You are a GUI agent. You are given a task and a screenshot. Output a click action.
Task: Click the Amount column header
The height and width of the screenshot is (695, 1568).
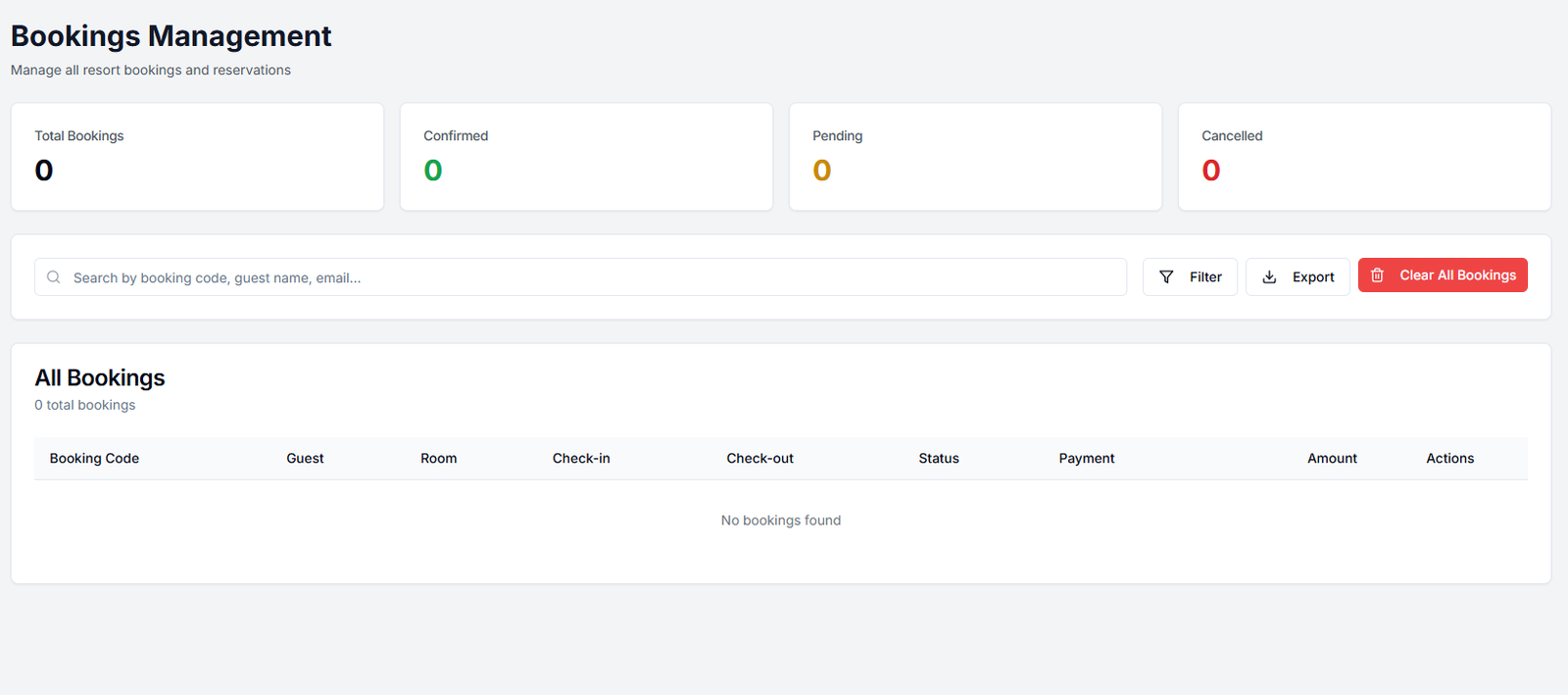1332,459
